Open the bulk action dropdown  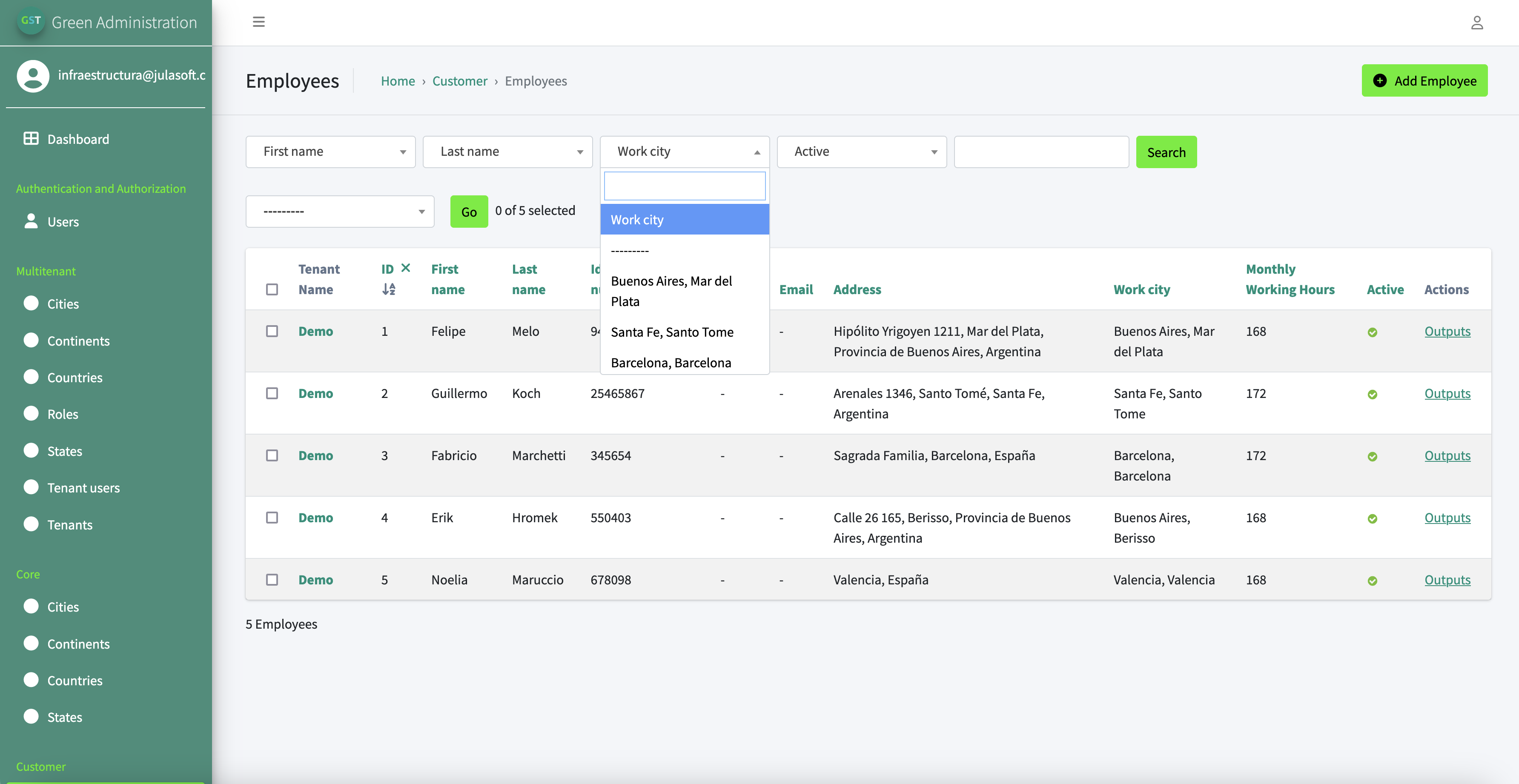340,211
